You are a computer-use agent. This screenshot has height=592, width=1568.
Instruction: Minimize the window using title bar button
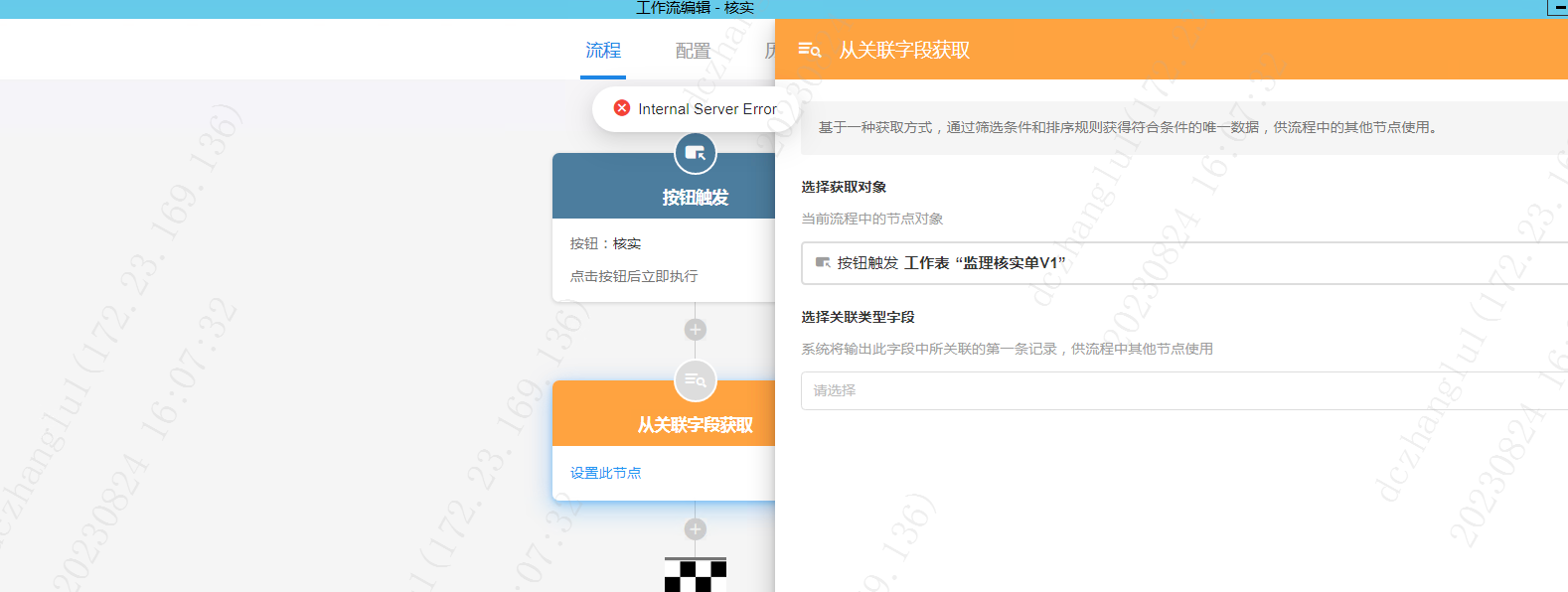(1558, 7)
